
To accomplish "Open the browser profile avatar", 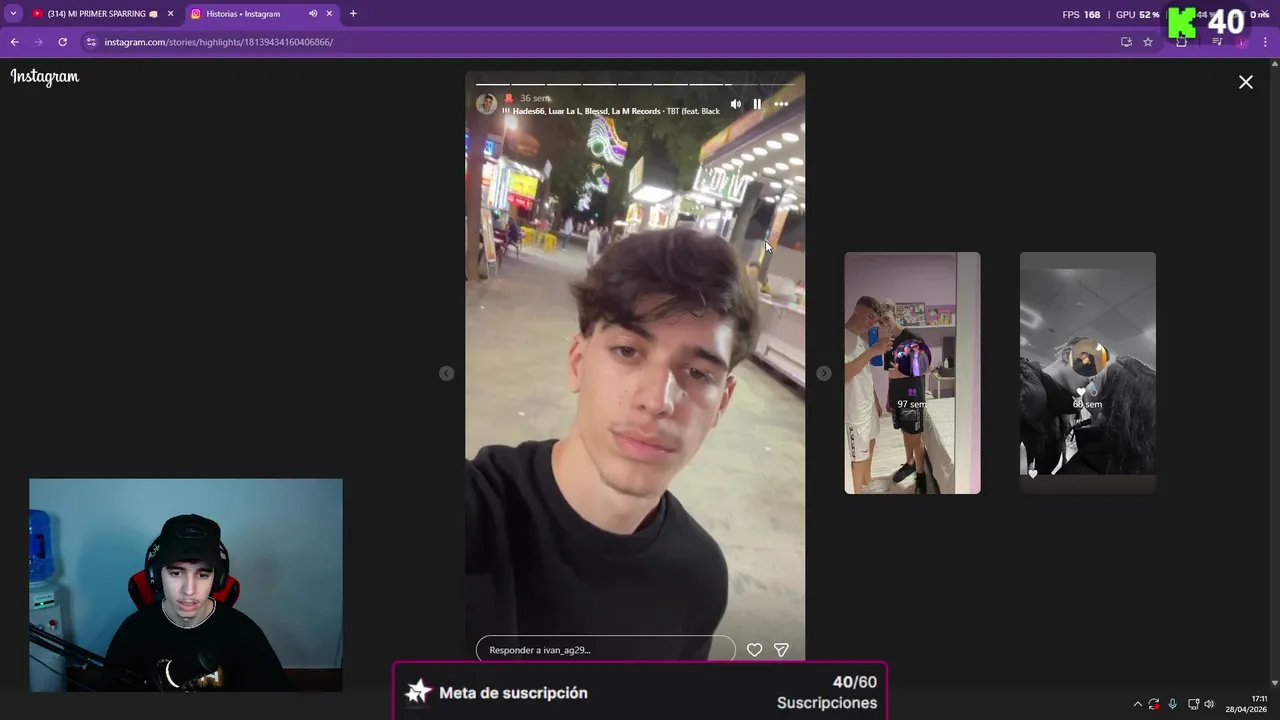I will click(1241, 42).
